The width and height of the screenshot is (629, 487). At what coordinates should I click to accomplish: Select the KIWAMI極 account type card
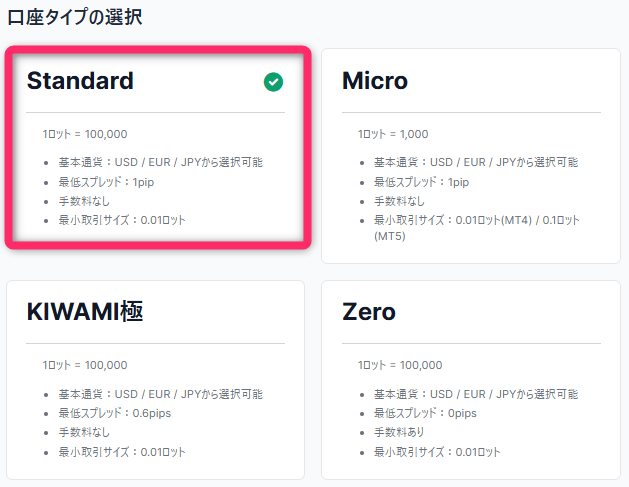pos(156,379)
